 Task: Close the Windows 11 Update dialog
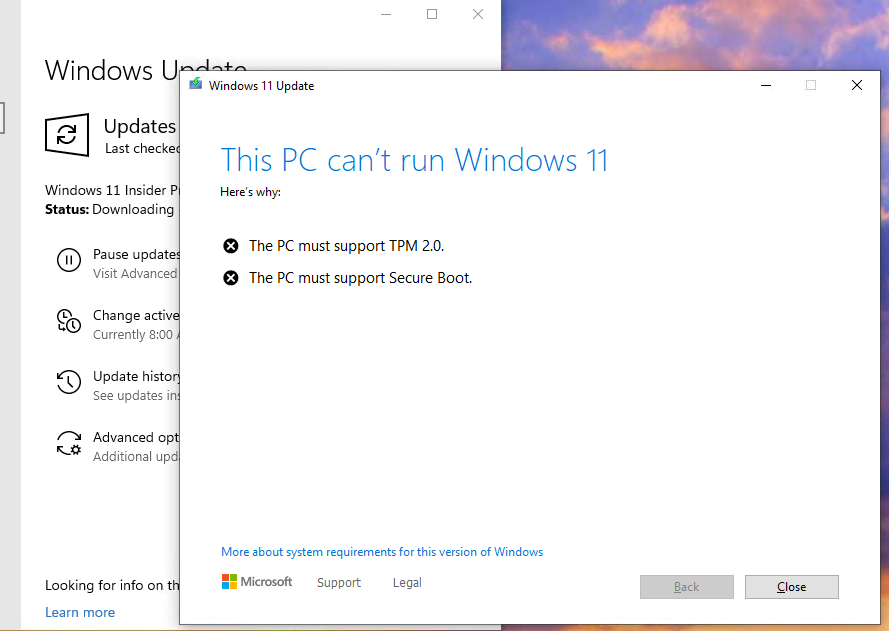pos(791,587)
